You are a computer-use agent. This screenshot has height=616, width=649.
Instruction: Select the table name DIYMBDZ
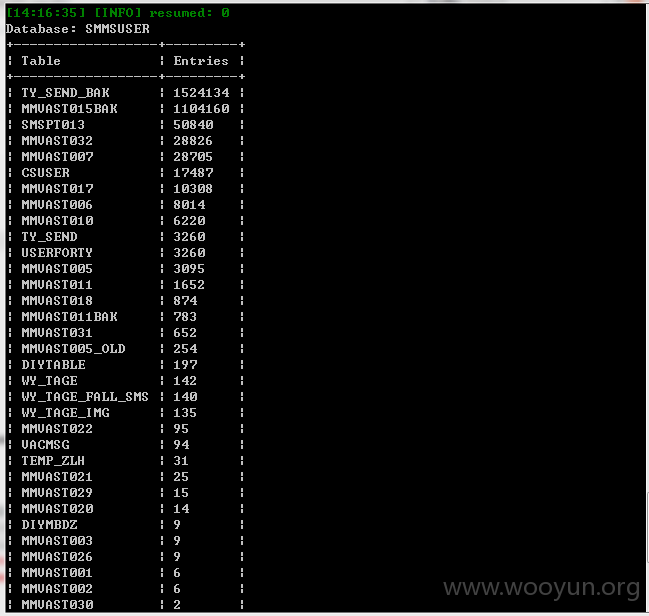coord(49,525)
